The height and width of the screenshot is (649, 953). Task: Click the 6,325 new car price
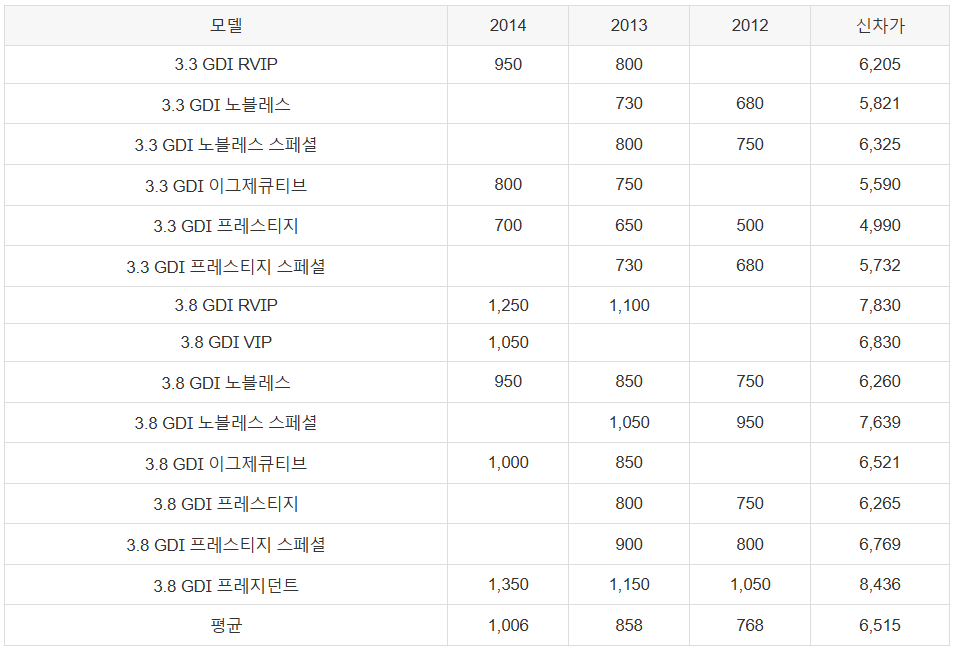pyautogui.click(x=879, y=145)
